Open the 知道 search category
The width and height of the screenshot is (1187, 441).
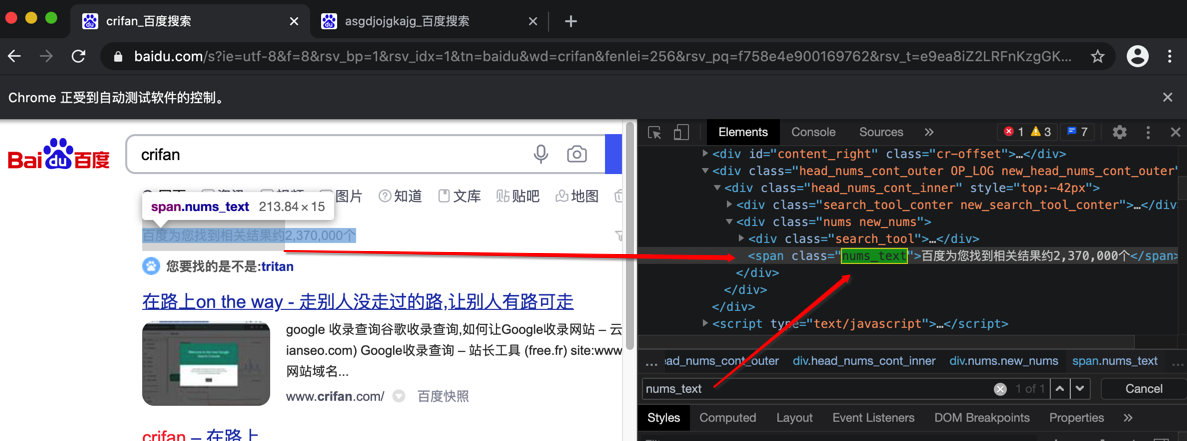[400, 197]
